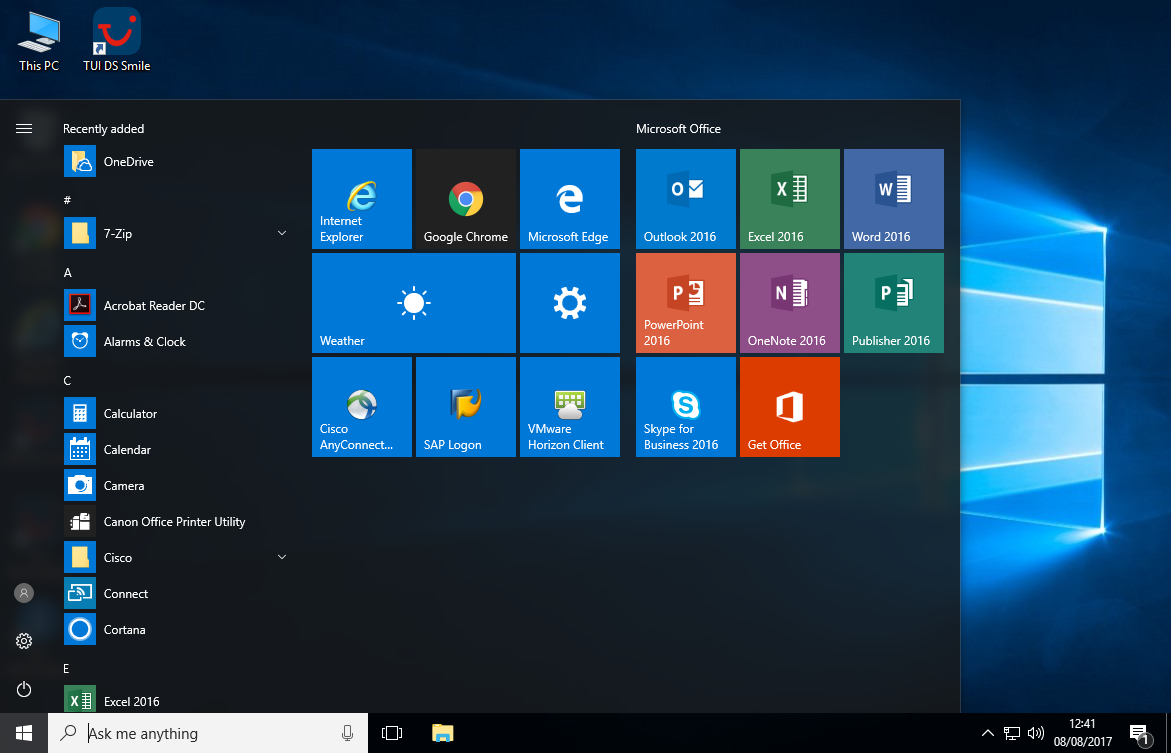1171x753 pixels.
Task: Open the Internet Explorer tile
Action: [x=361, y=199]
